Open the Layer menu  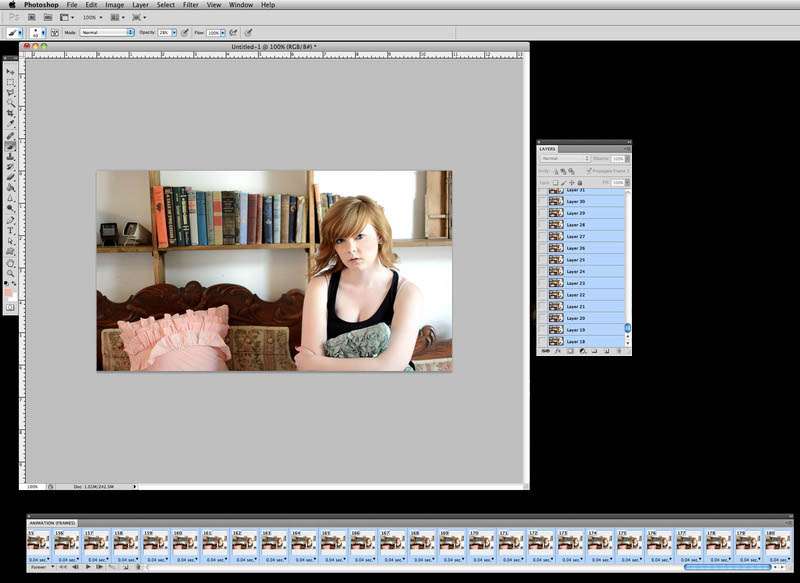[x=140, y=5]
